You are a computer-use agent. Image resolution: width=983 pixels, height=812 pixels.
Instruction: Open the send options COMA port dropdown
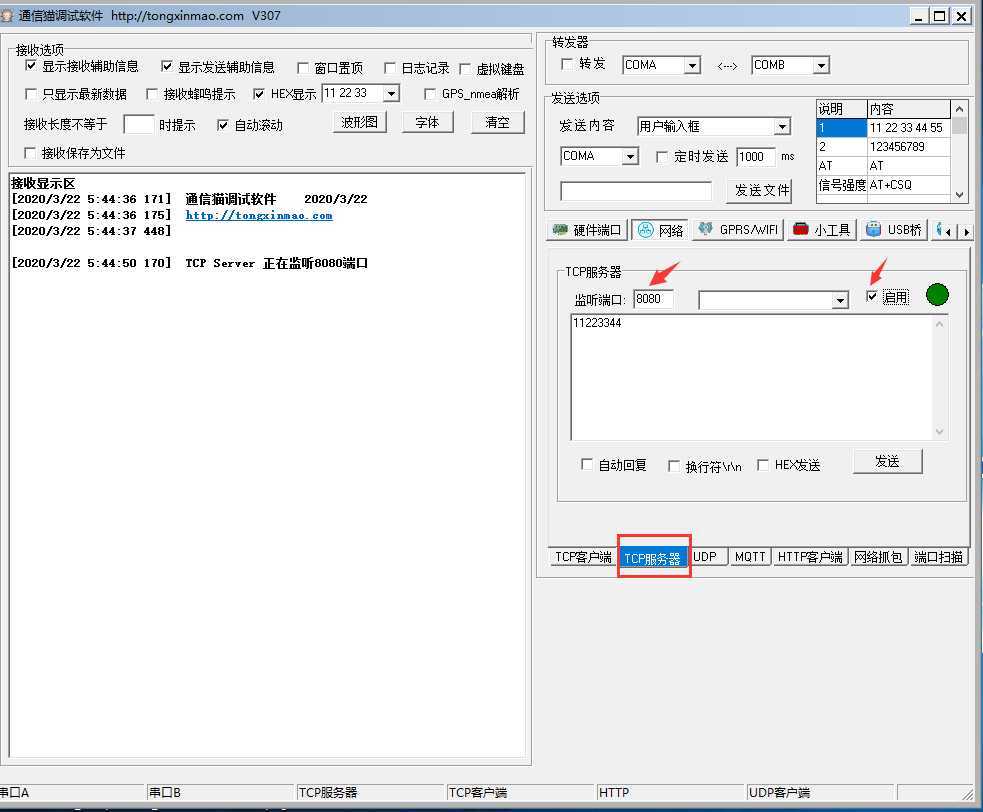coord(630,156)
